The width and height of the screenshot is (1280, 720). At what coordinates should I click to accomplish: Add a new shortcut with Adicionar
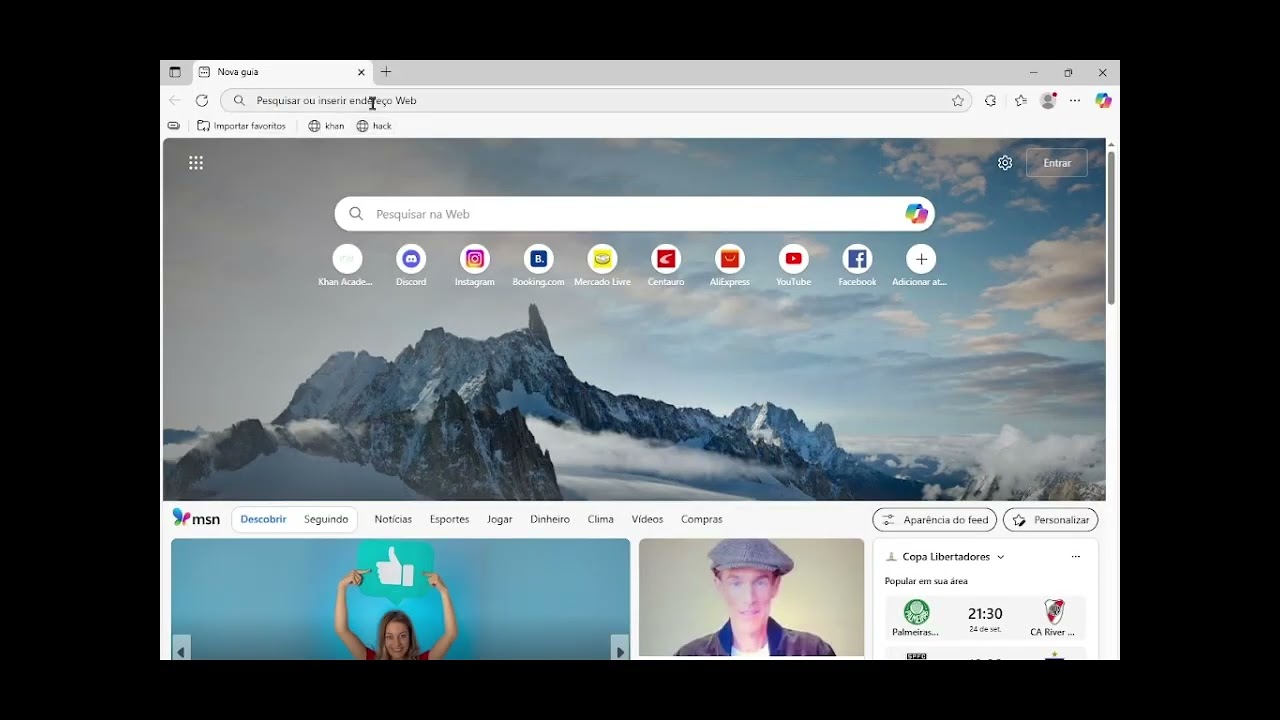(921, 266)
